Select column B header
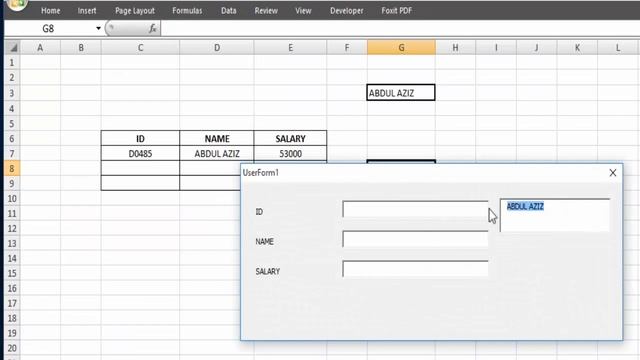The image size is (640, 360). click(x=81, y=48)
